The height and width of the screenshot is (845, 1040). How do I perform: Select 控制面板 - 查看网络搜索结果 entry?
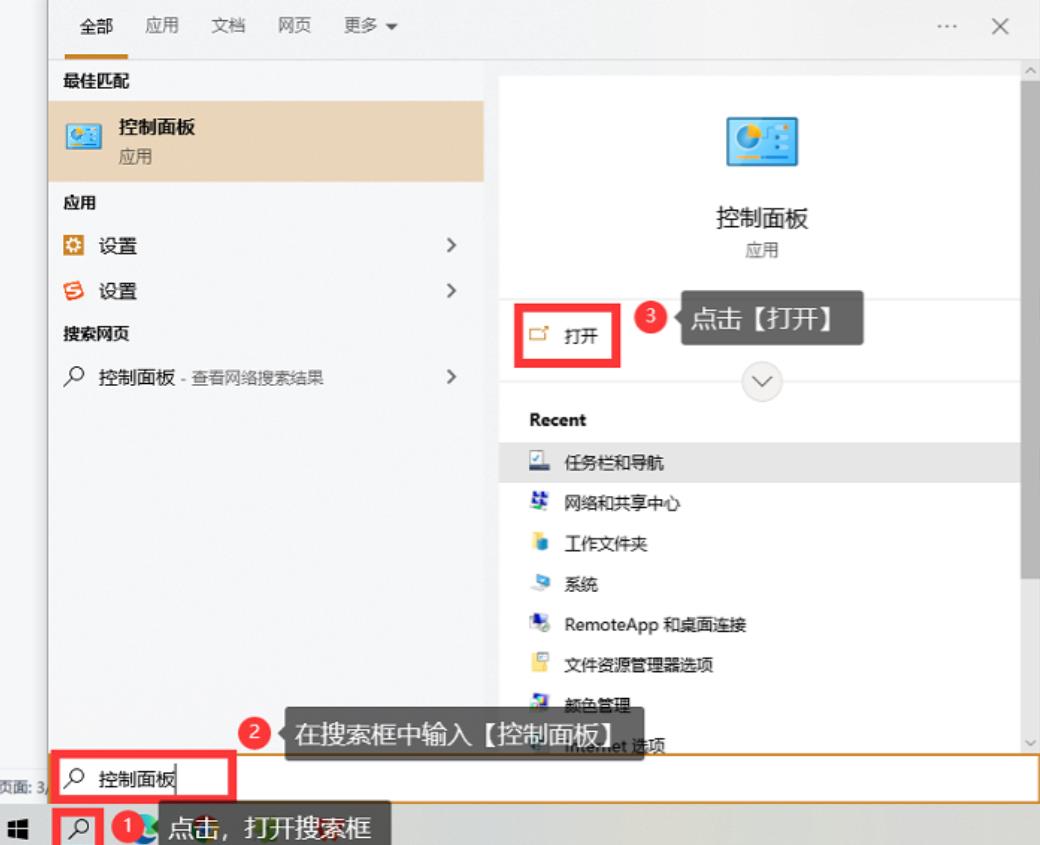click(266, 377)
